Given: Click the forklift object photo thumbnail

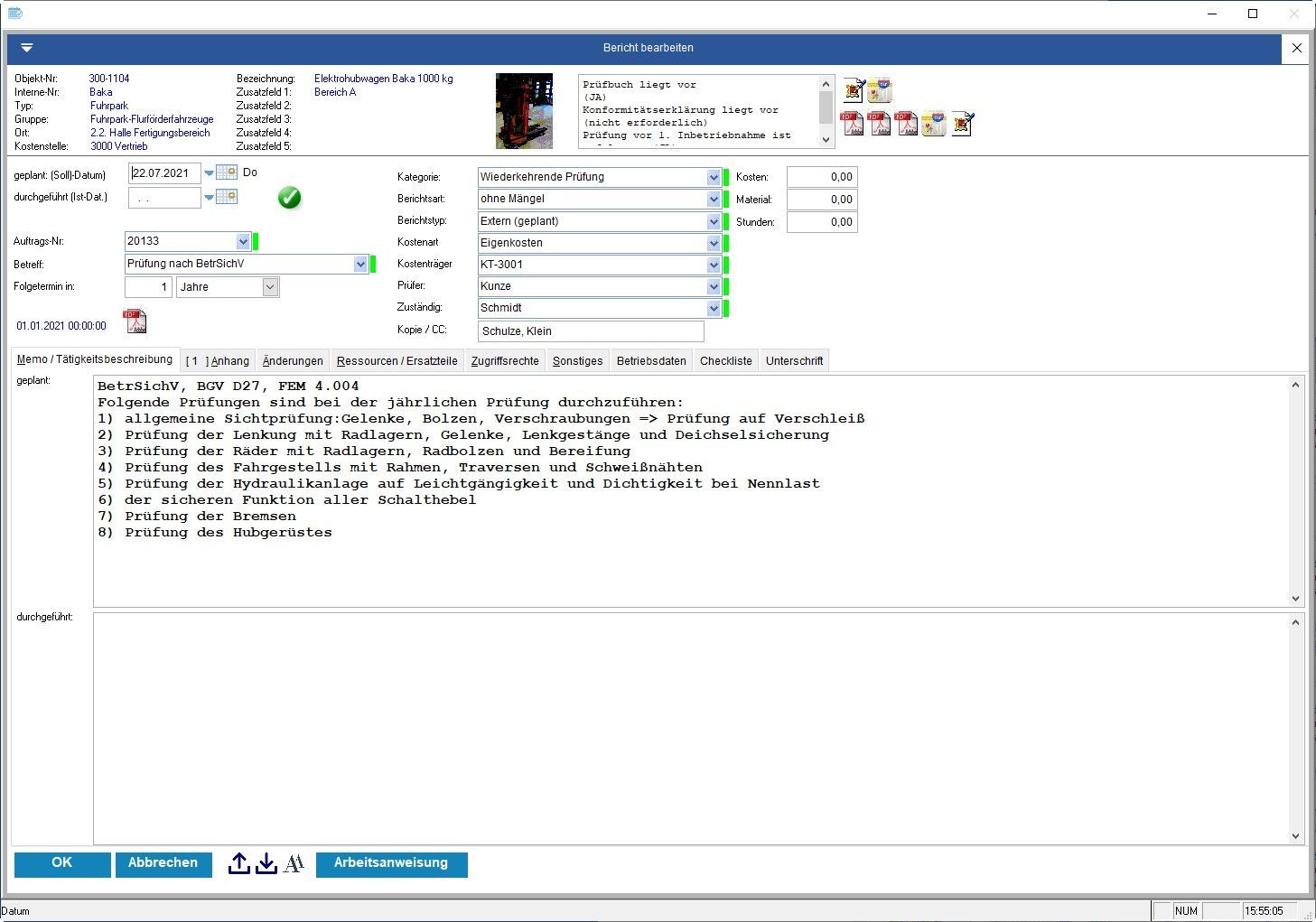Looking at the screenshot, I should (524, 111).
